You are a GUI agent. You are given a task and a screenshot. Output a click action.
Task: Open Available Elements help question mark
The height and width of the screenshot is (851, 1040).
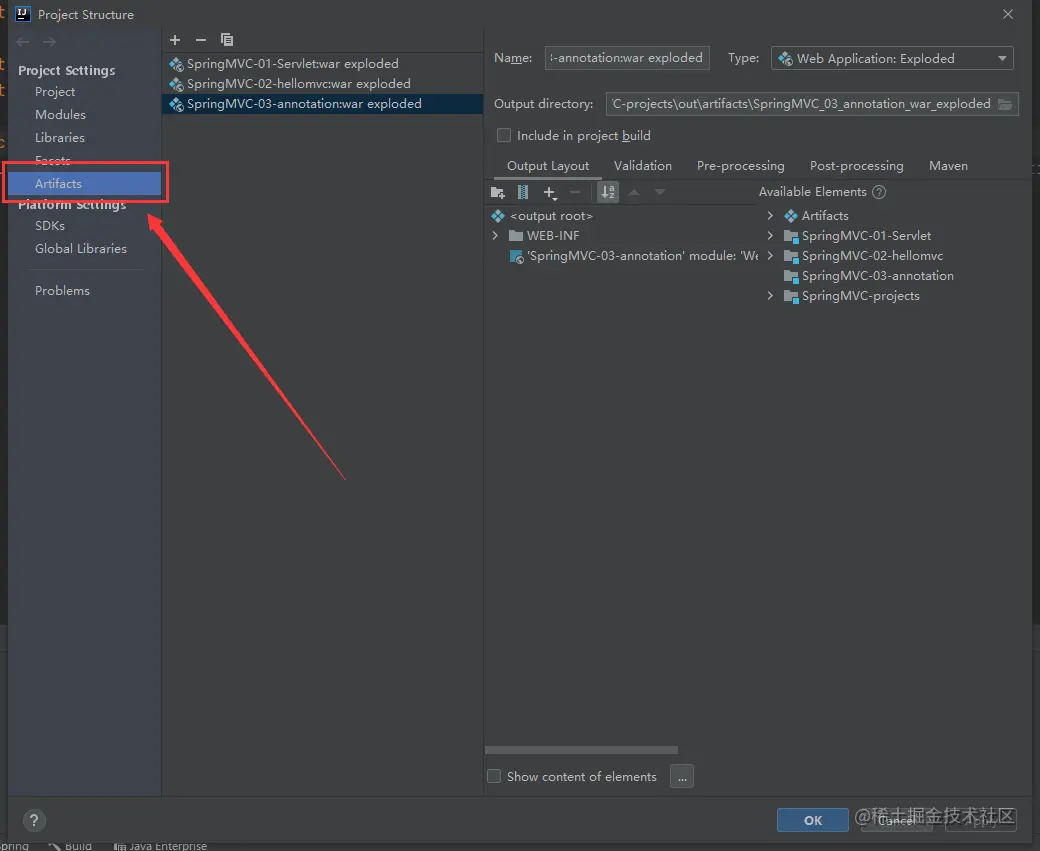879,192
